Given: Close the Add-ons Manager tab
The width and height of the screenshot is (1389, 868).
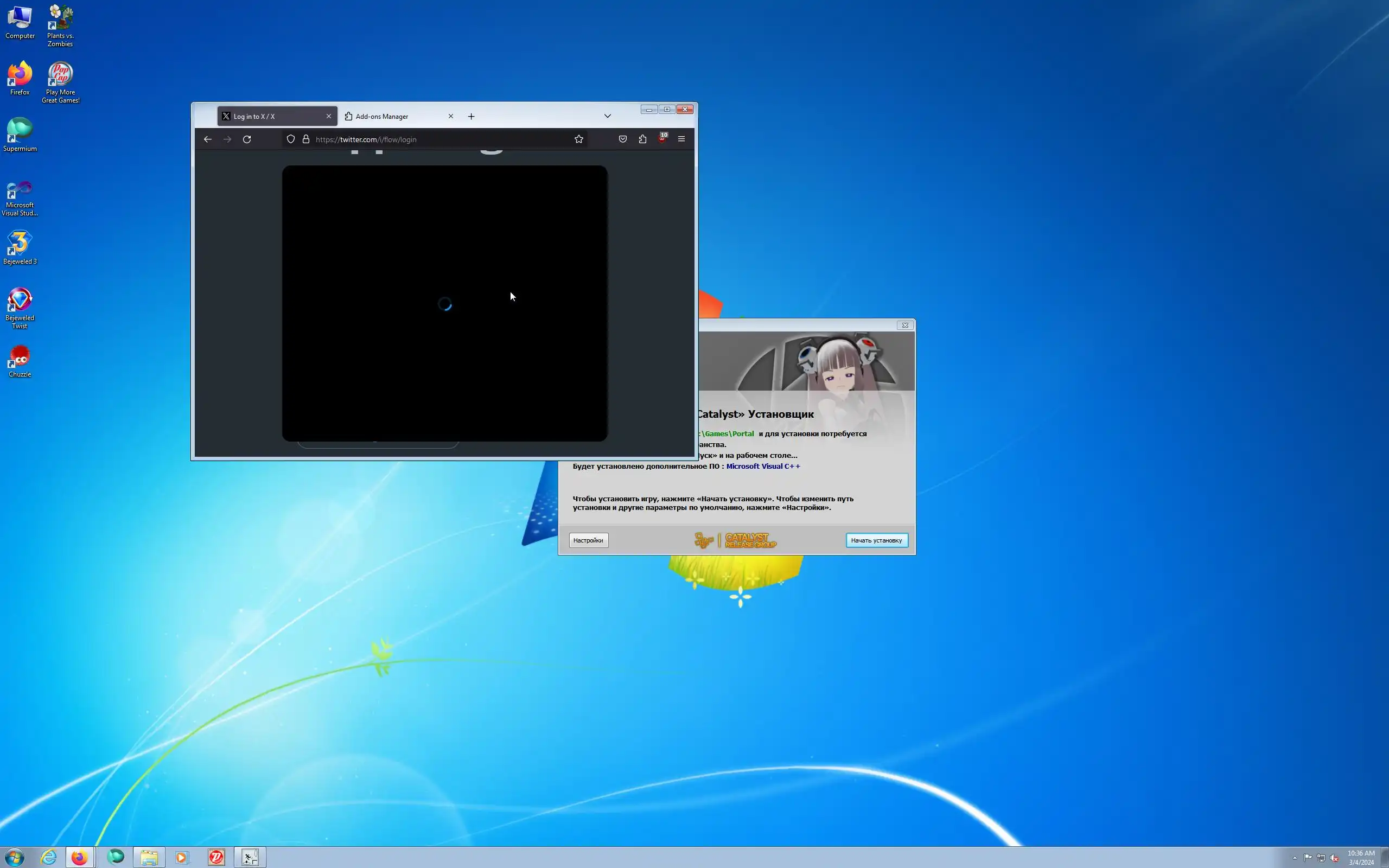Looking at the screenshot, I should point(450,116).
